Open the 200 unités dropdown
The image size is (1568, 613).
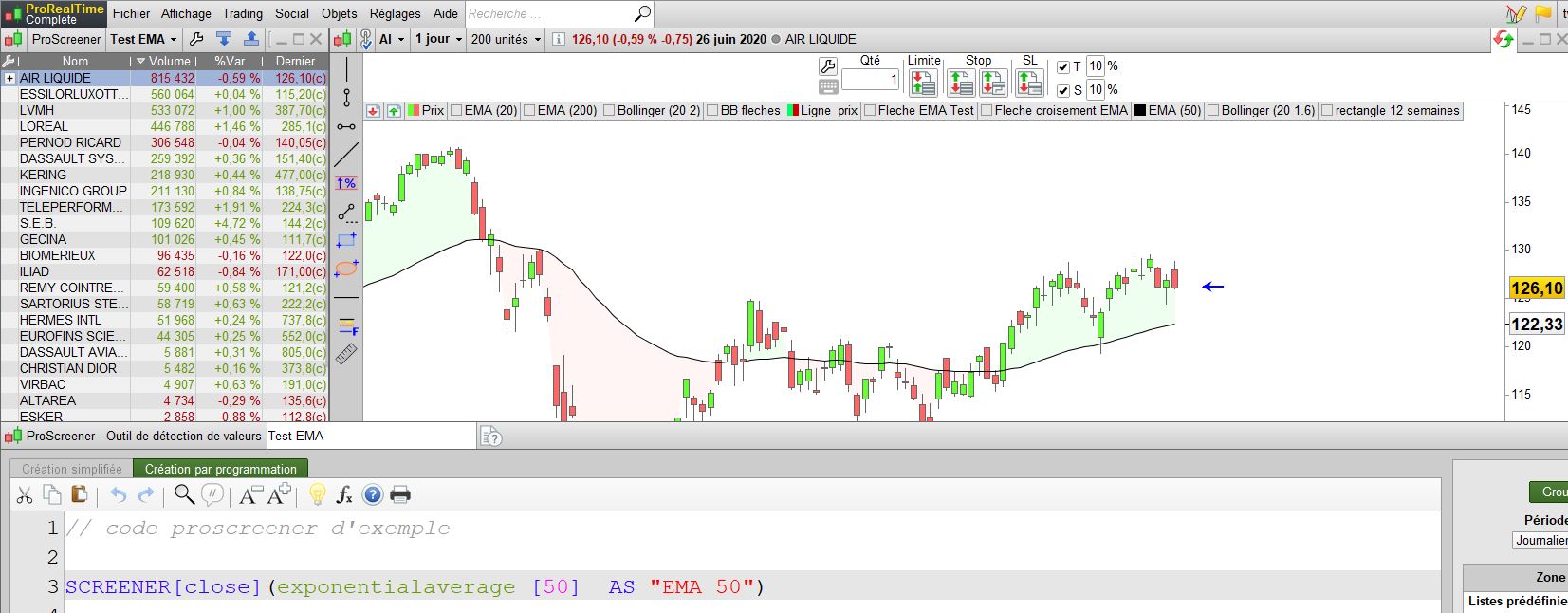[x=506, y=39]
